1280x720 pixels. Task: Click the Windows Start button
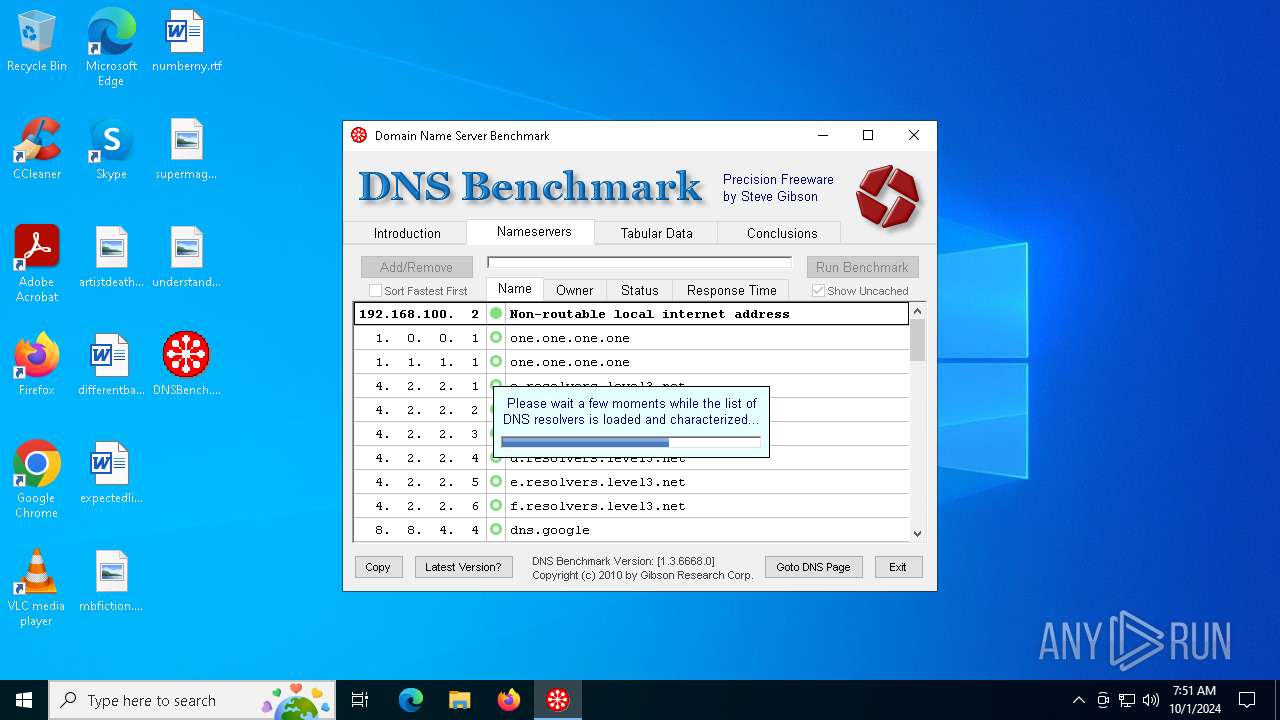coord(24,700)
